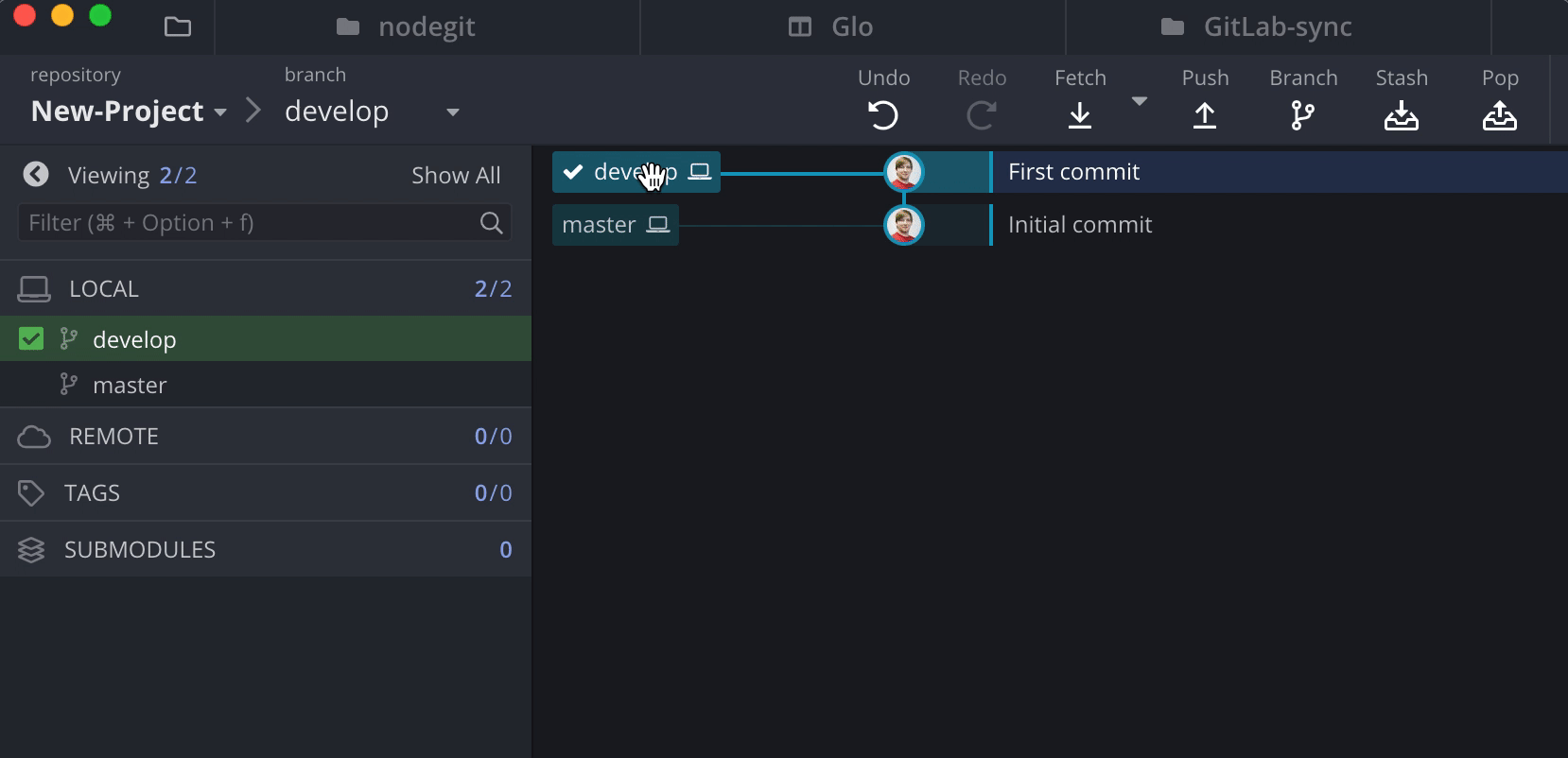The width and height of the screenshot is (1568, 758).
Task: Open the folder icon for repository management
Action: click(x=178, y=26)
